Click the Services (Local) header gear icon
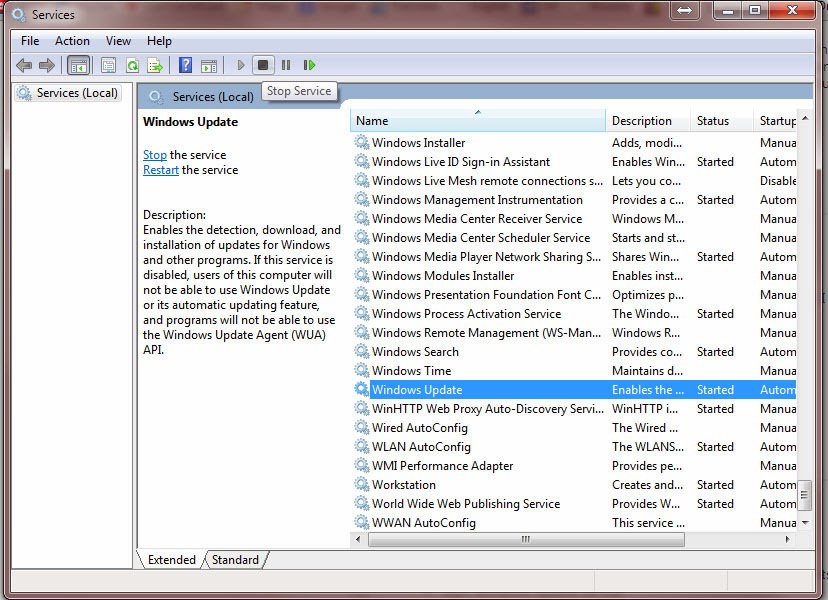 coord(155,97)
